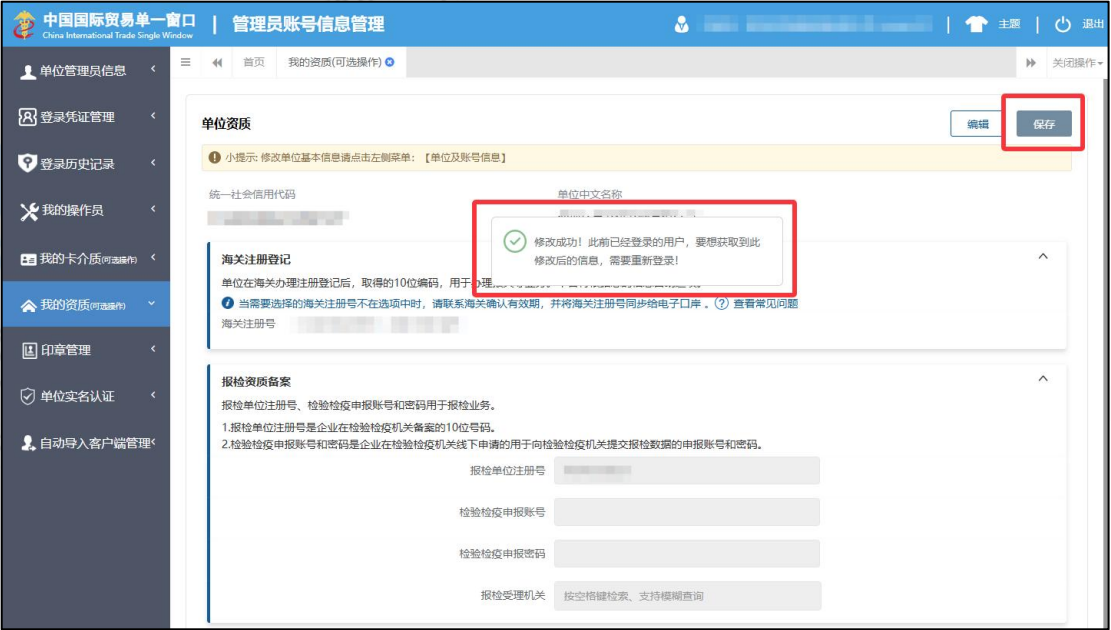Click the person icon beside 单位管理员信息
Viewport: 1111px width, 630px height.
[28, 71]
